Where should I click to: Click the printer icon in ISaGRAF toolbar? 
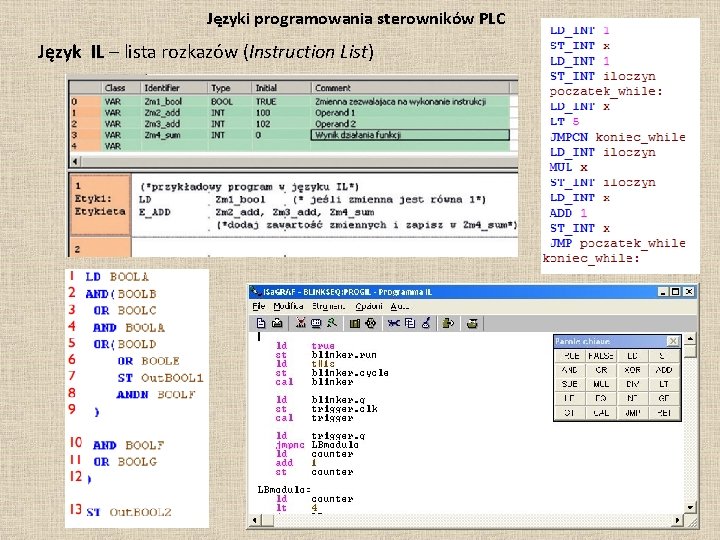(x=472, y=323)
